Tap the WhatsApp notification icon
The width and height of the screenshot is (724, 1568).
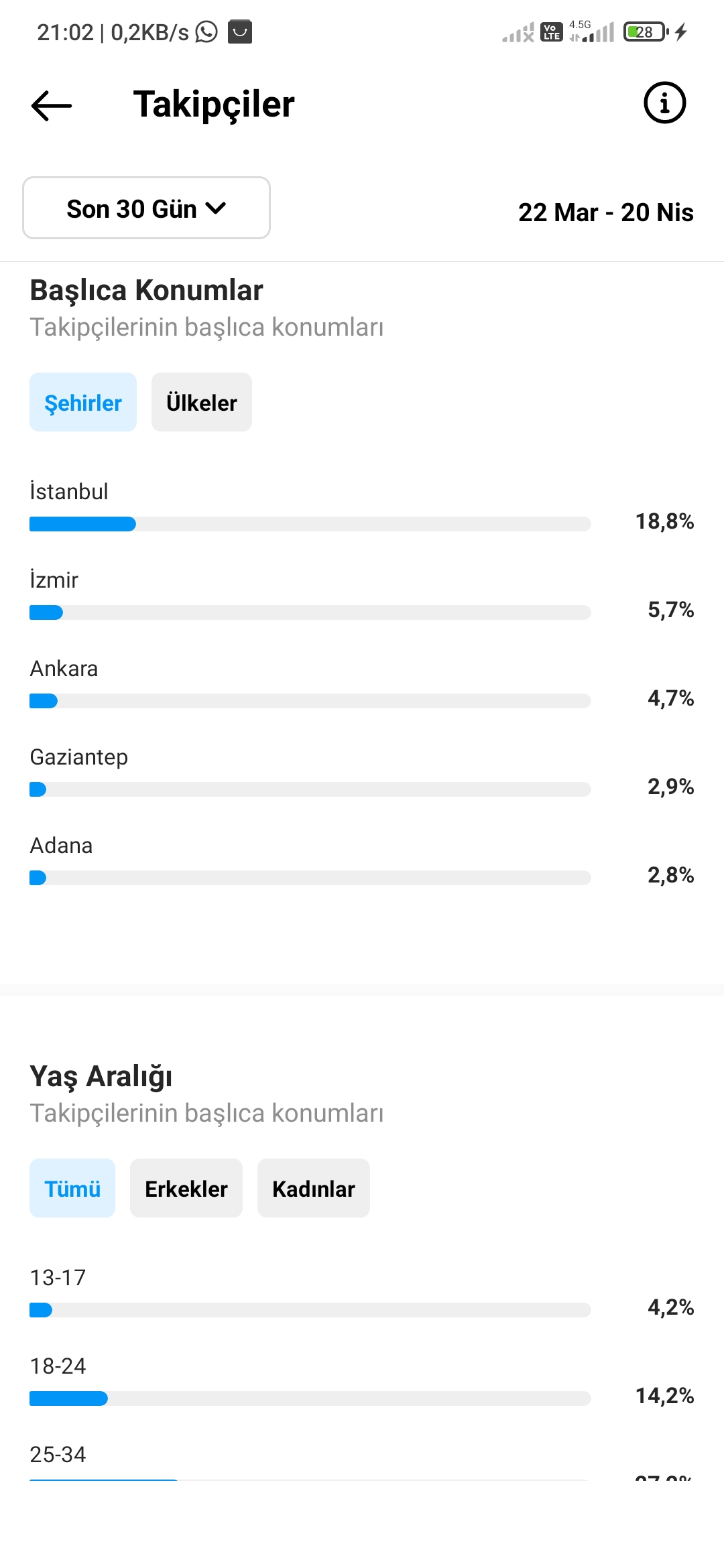coord(206,31)
